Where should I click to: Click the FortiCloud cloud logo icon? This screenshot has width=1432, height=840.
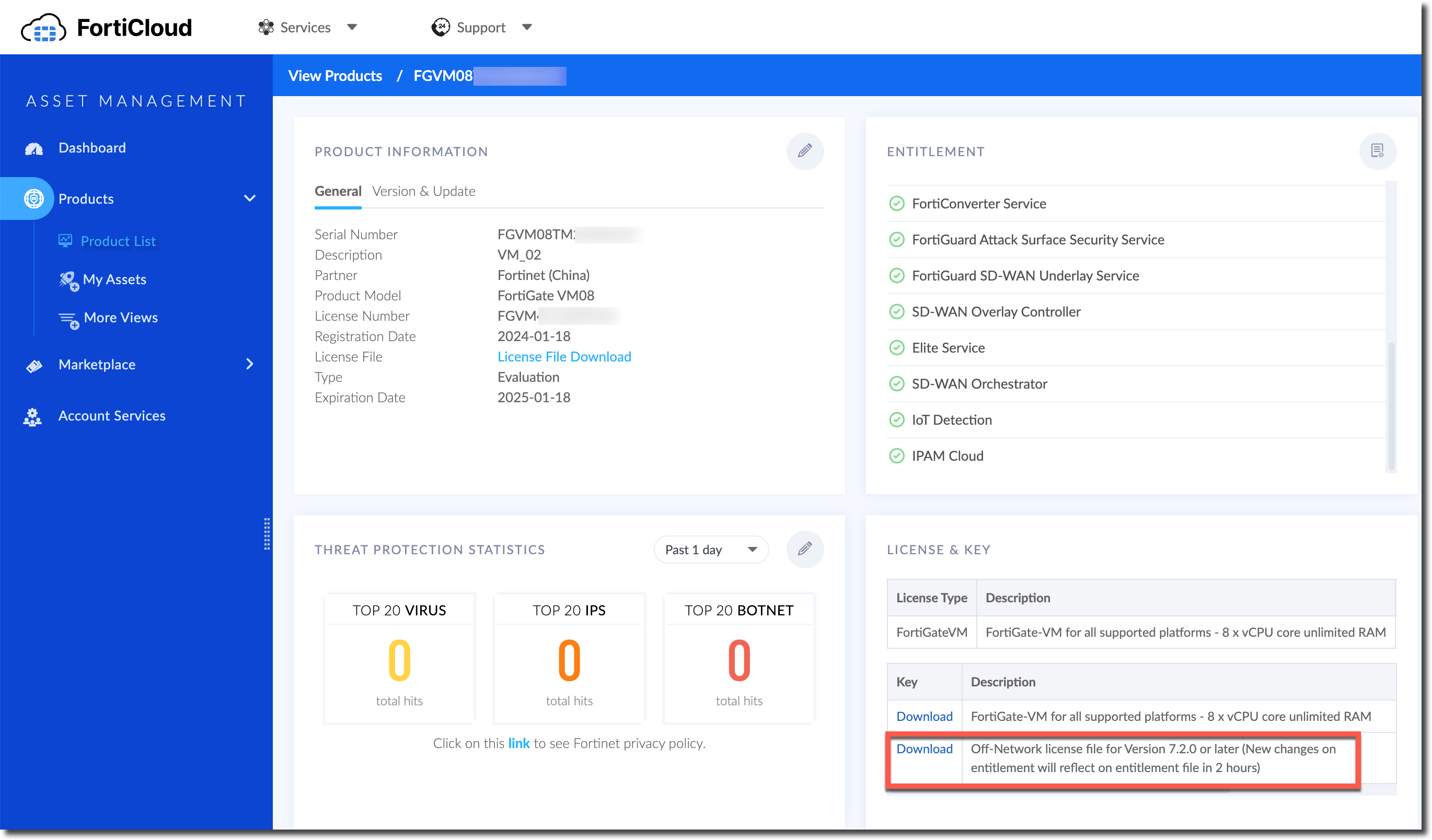[43, 28]
